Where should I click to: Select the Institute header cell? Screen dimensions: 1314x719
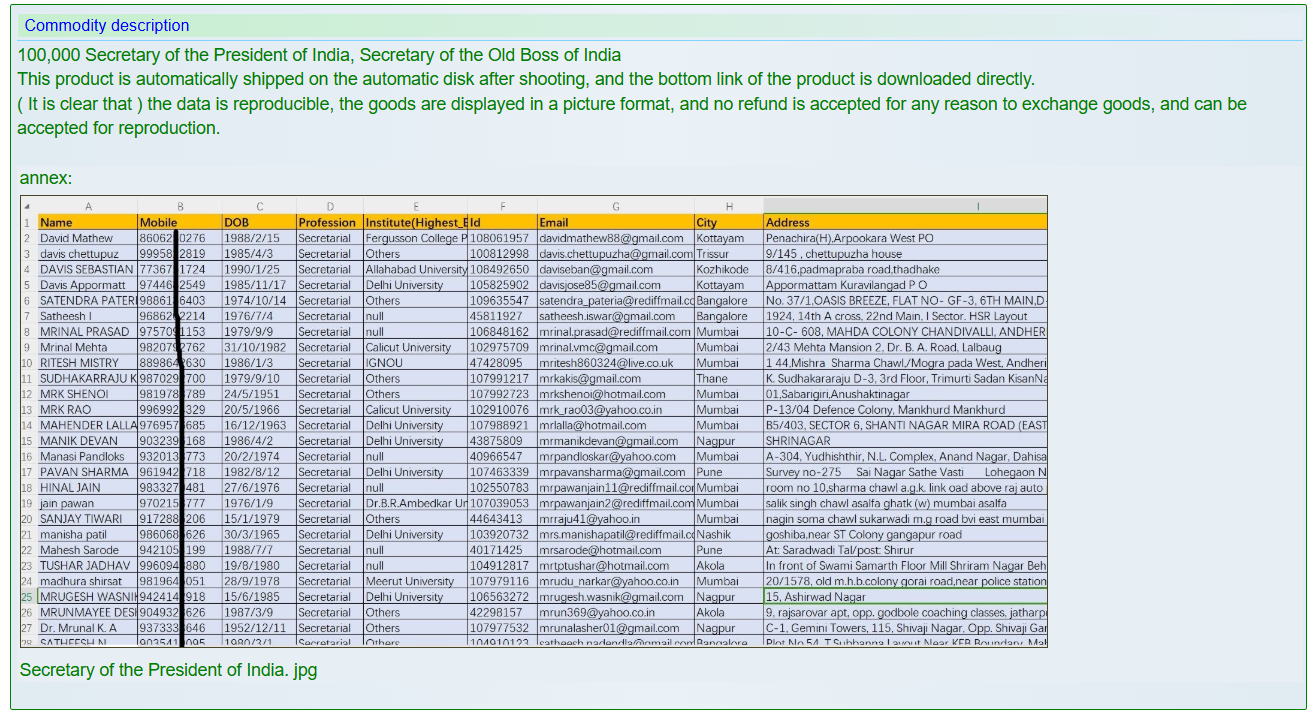coord(414,222)
